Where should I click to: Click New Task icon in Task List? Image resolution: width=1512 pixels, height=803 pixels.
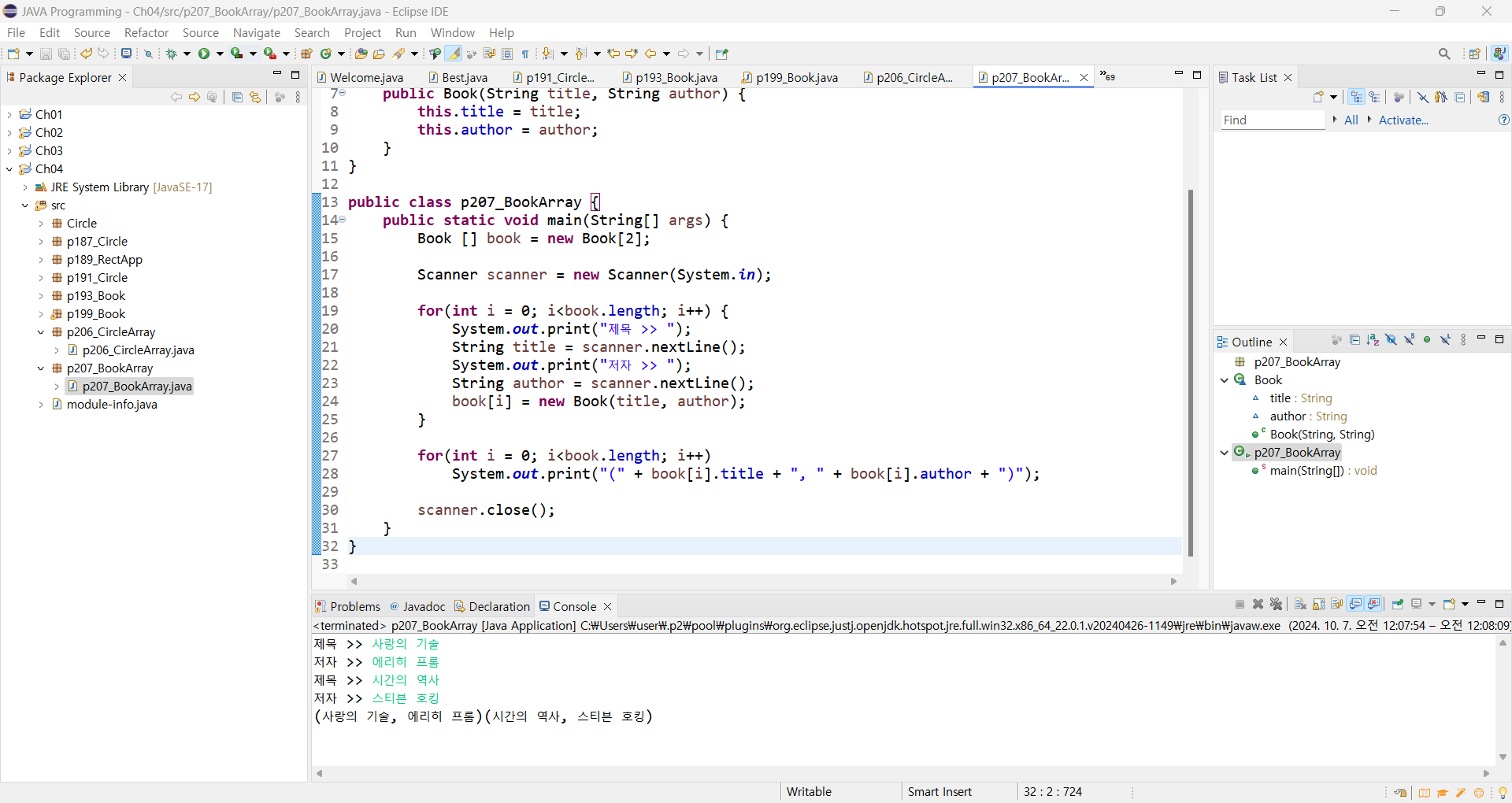(x=1318, y=97)
